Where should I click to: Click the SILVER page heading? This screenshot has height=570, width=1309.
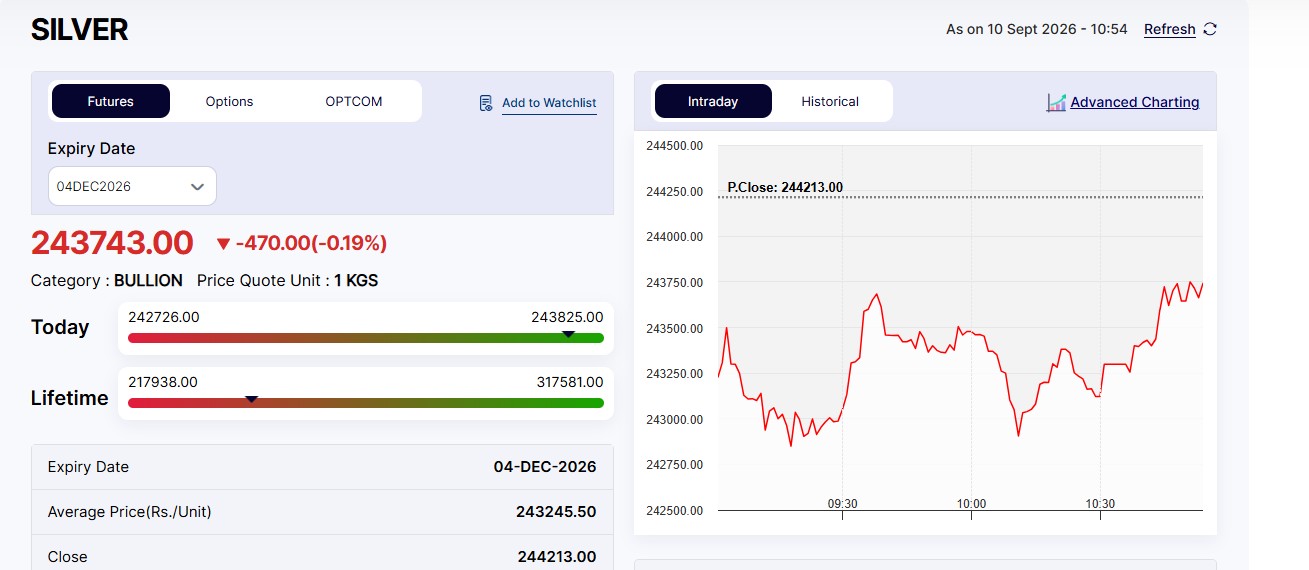80,30
